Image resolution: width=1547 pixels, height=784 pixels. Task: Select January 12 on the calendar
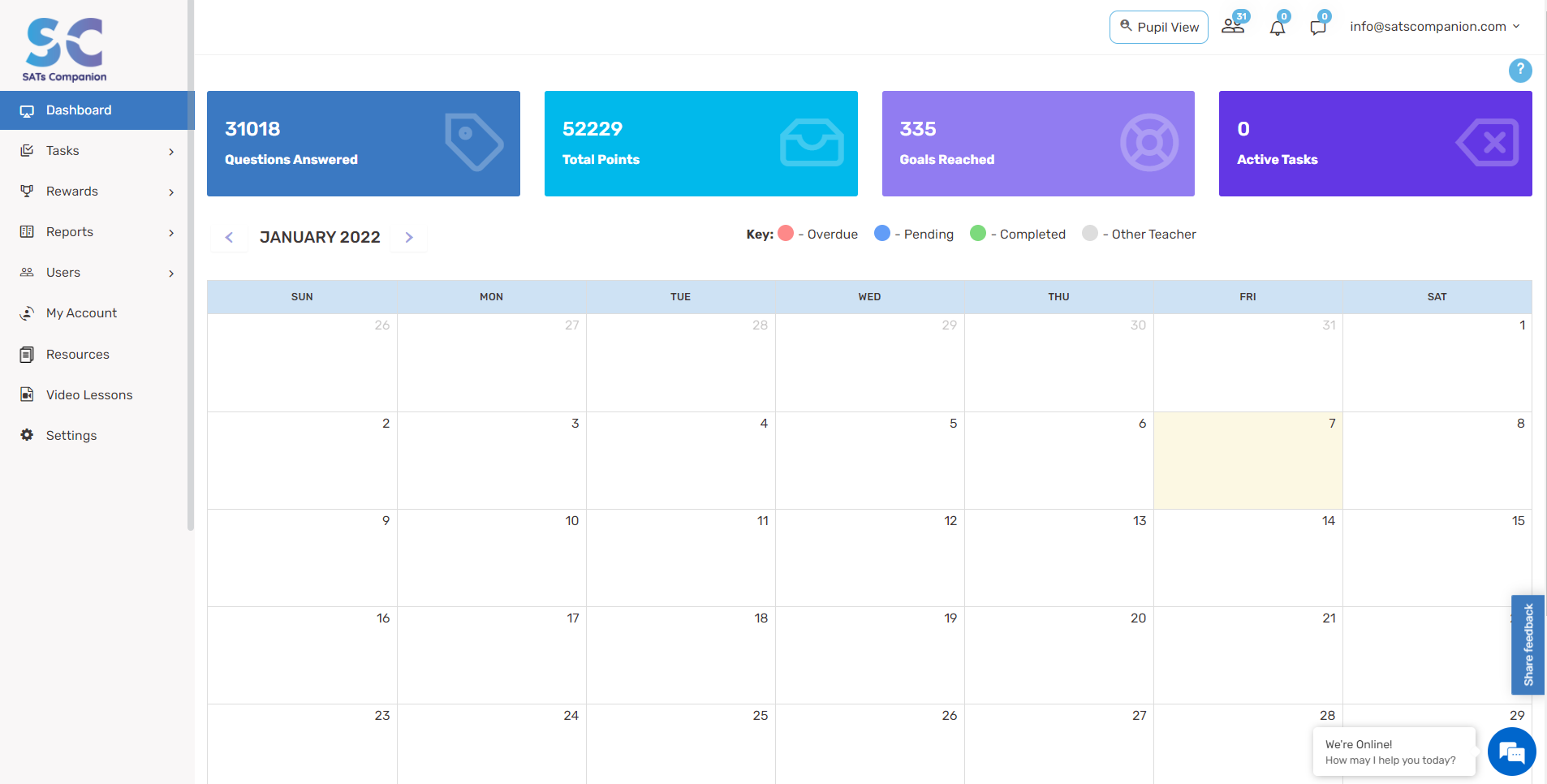870,558
